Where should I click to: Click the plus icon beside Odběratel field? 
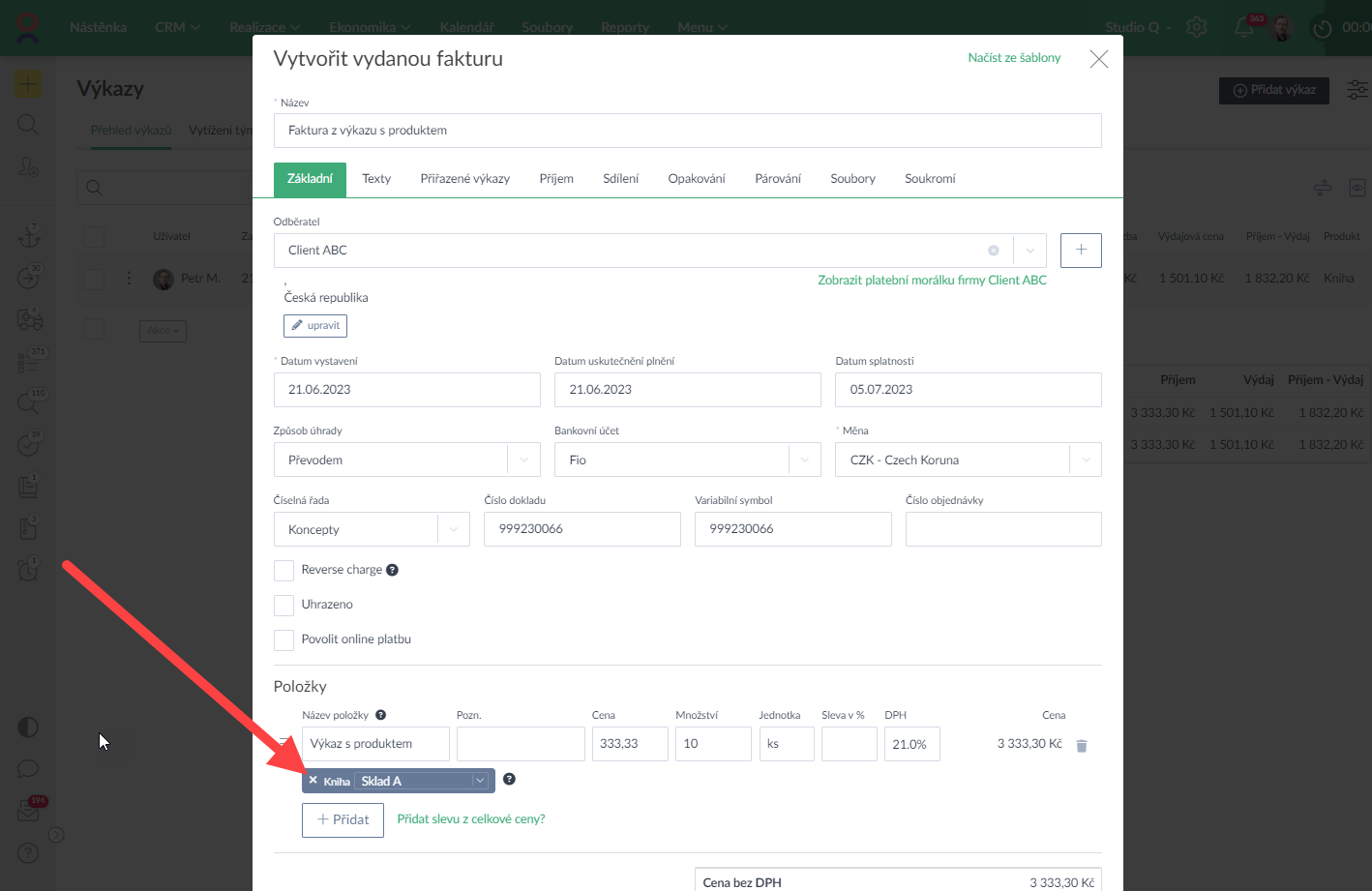[1081, 250]
